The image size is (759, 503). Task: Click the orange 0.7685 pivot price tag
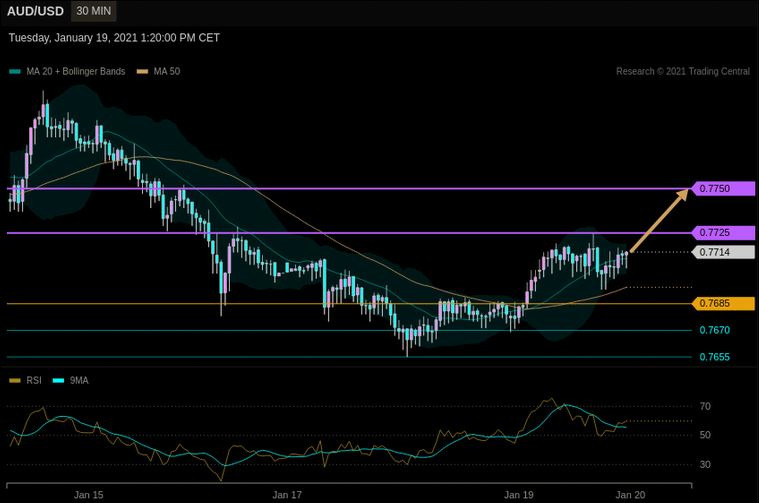tap(723, 304)
